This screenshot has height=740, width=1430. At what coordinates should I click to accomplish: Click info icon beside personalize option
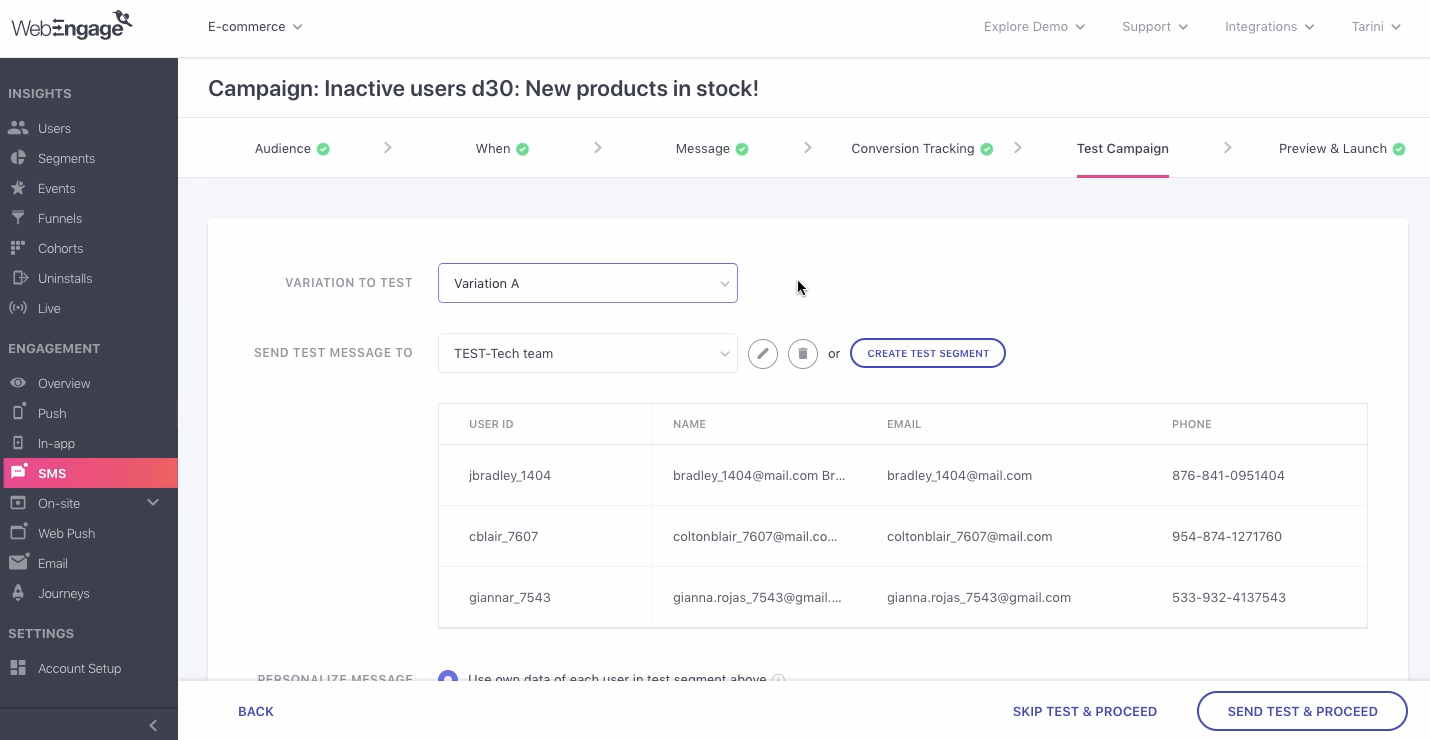(779, 679)
